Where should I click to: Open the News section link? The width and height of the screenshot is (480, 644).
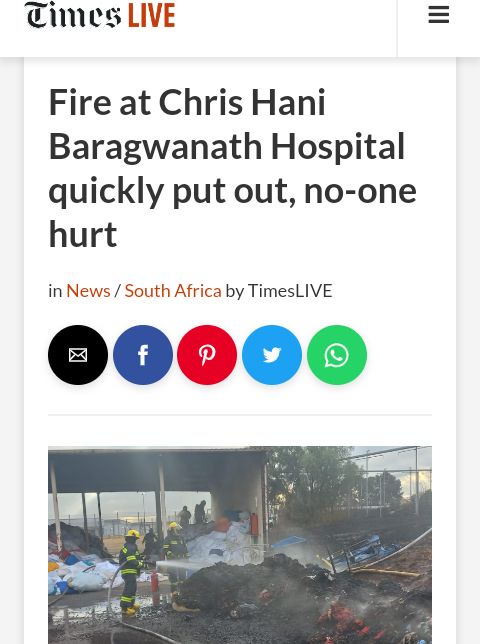coord(88,291)
